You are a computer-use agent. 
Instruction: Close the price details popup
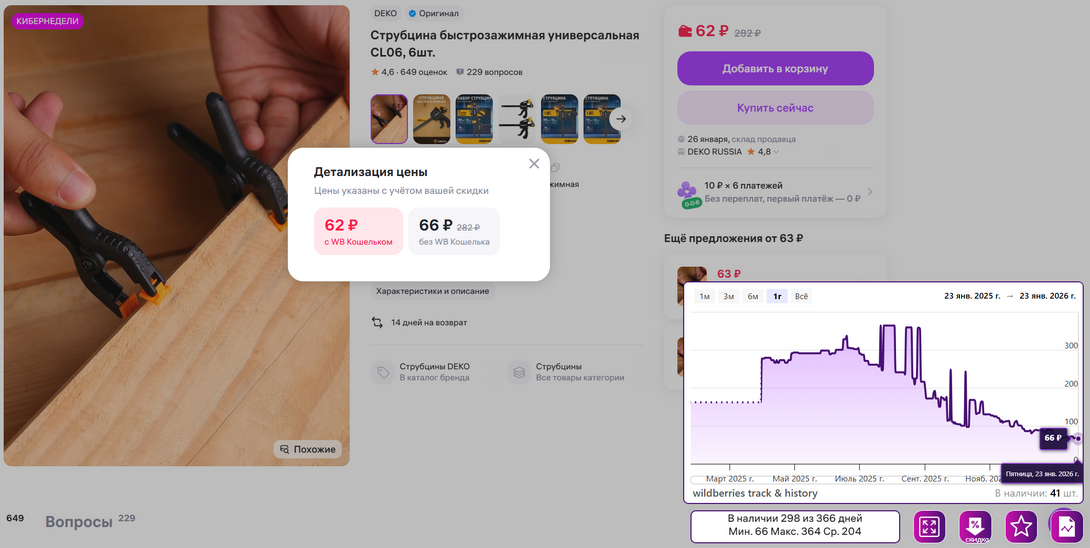pyautogui.click(x=534, y=163)
